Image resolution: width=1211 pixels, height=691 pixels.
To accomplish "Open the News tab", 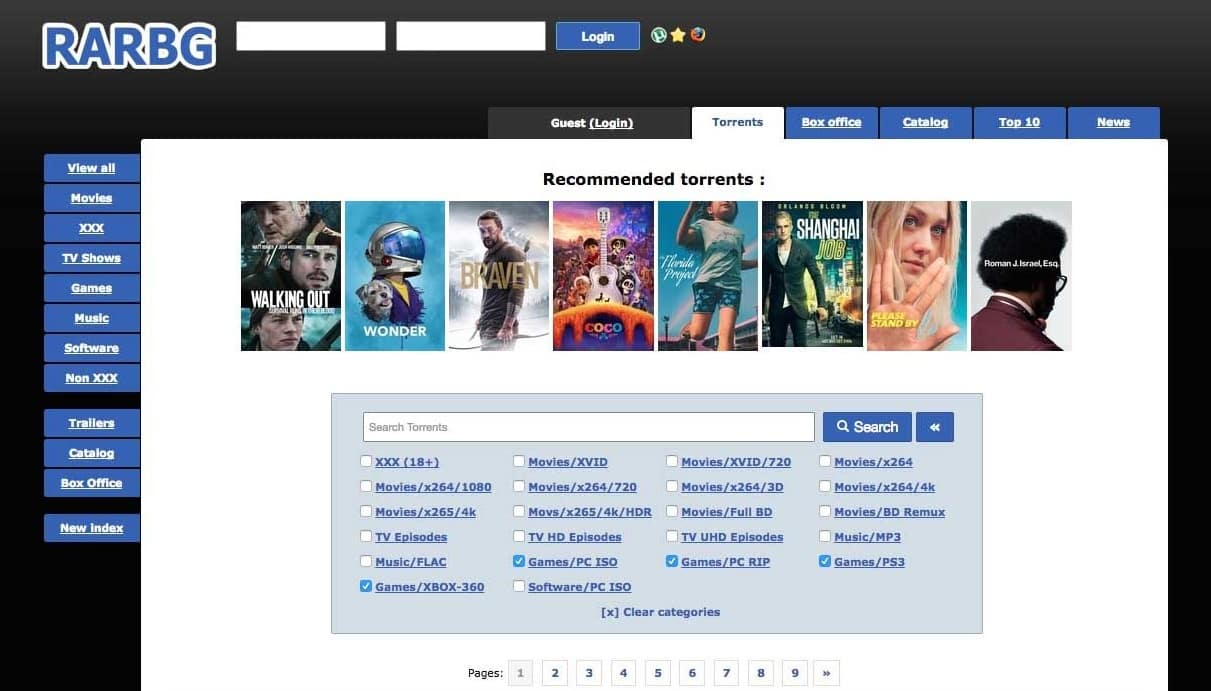I will pos(1113,123).
